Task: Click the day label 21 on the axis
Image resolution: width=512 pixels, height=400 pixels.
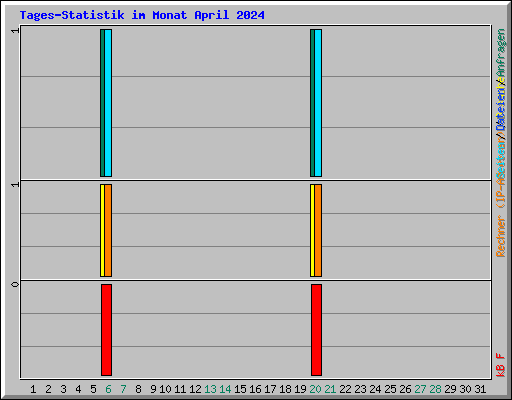Action: click(330, 389)
